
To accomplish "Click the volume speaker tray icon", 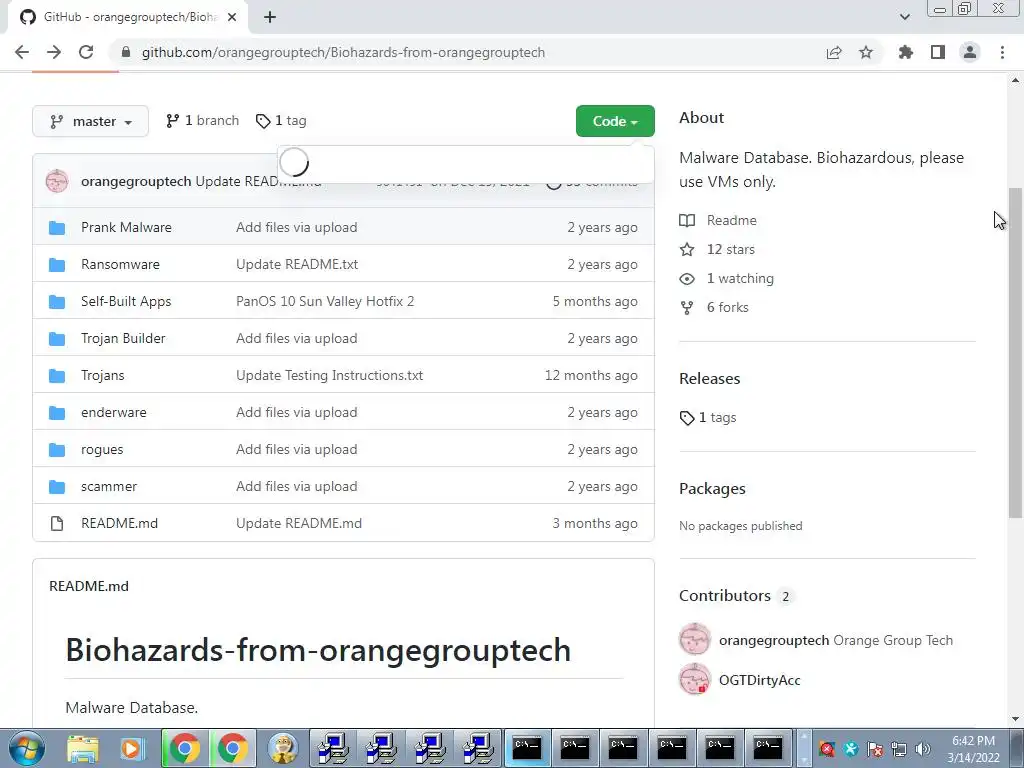I will pyautogui.click(x=923, y=749).
